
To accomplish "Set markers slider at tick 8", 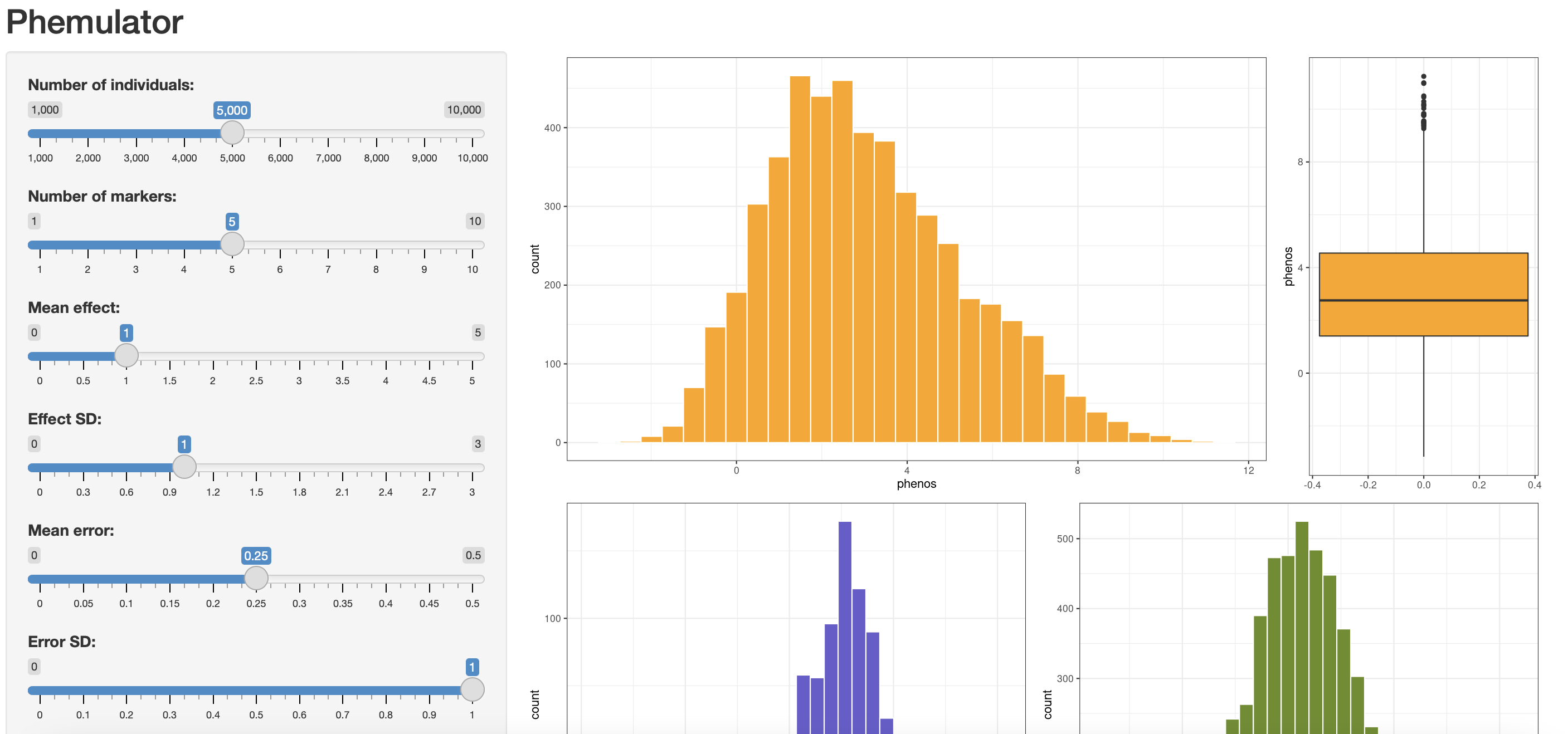I will pos(376,244).
